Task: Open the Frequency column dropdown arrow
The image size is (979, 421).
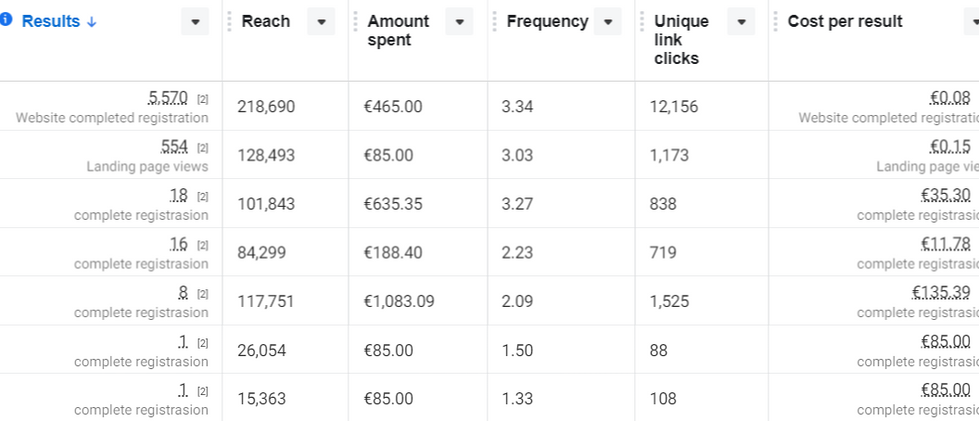Action: coord(608,22)
